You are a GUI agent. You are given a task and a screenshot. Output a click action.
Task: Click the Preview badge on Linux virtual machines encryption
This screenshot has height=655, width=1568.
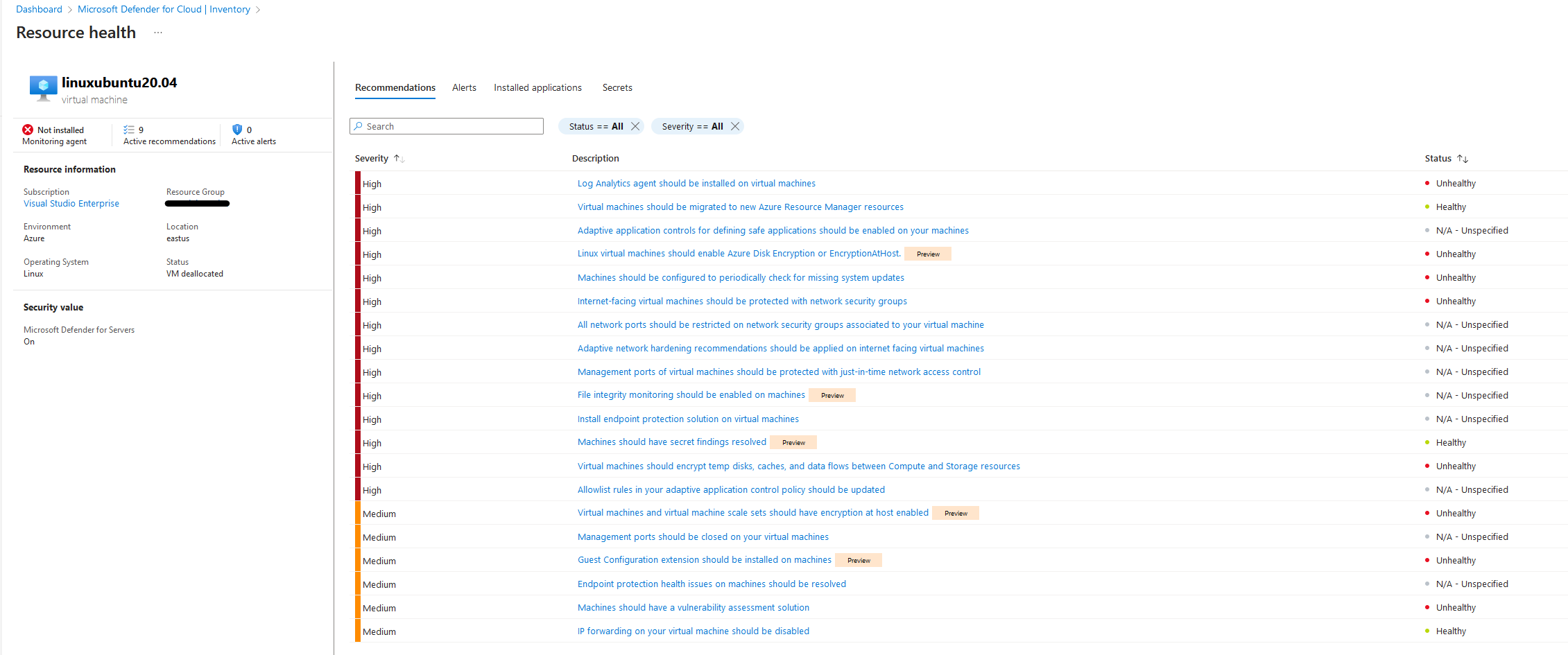point(928,254)
